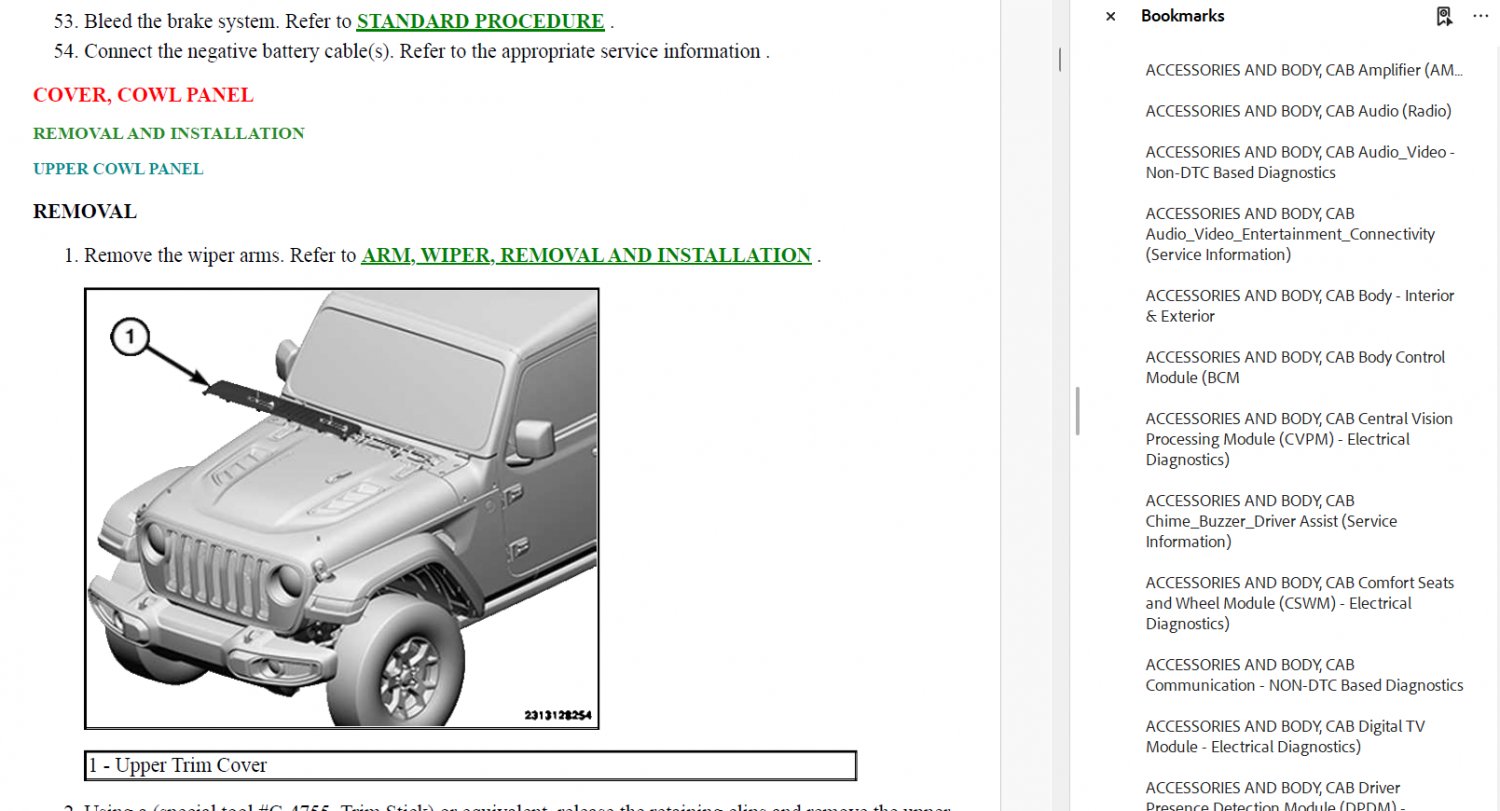Open bookmark CAB Audio_Video_Entertainment_Connectivity (Service Information)

1290,234
